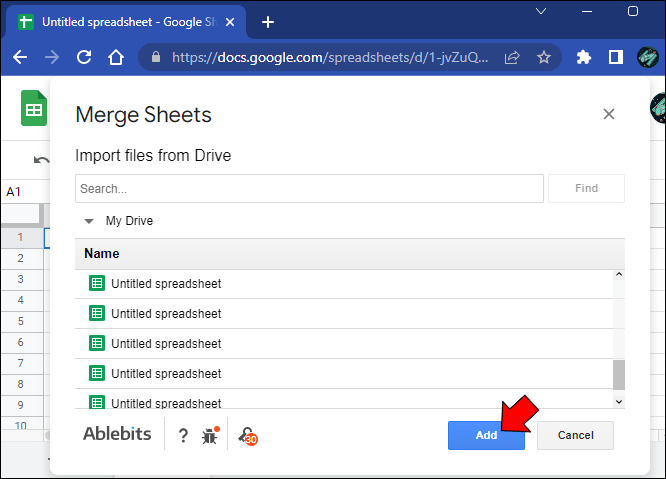Bookmark this page with the star icon

click(x=544, y=58)
